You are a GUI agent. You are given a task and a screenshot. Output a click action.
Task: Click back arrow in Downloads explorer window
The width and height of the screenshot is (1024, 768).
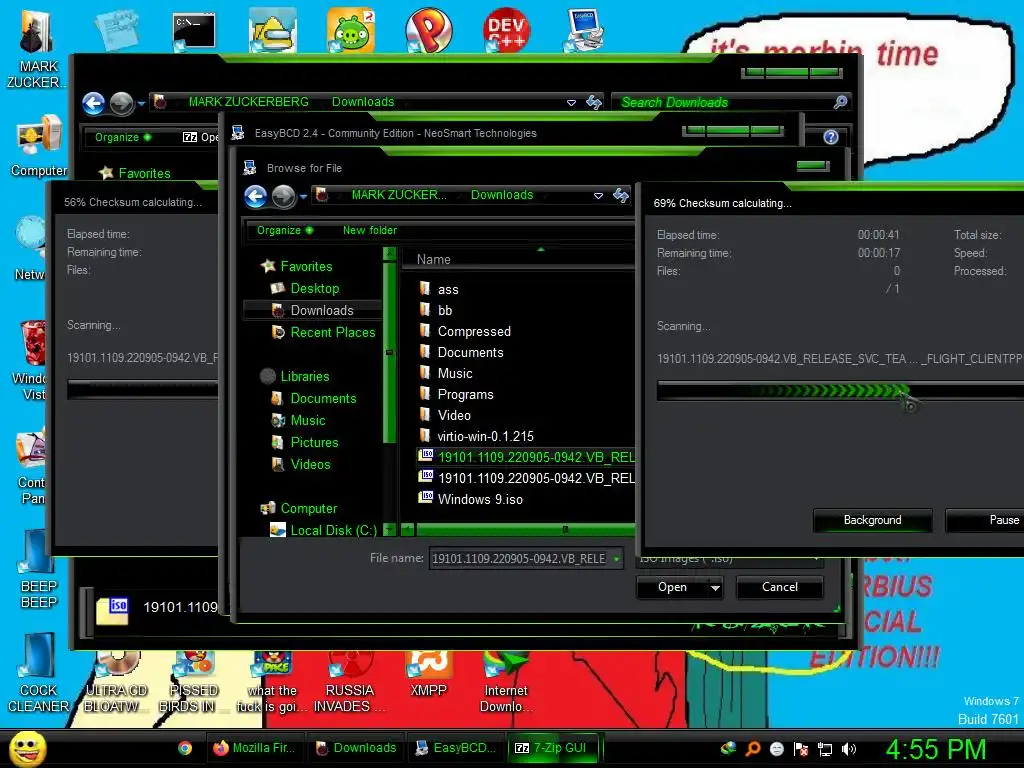(93, 103)
